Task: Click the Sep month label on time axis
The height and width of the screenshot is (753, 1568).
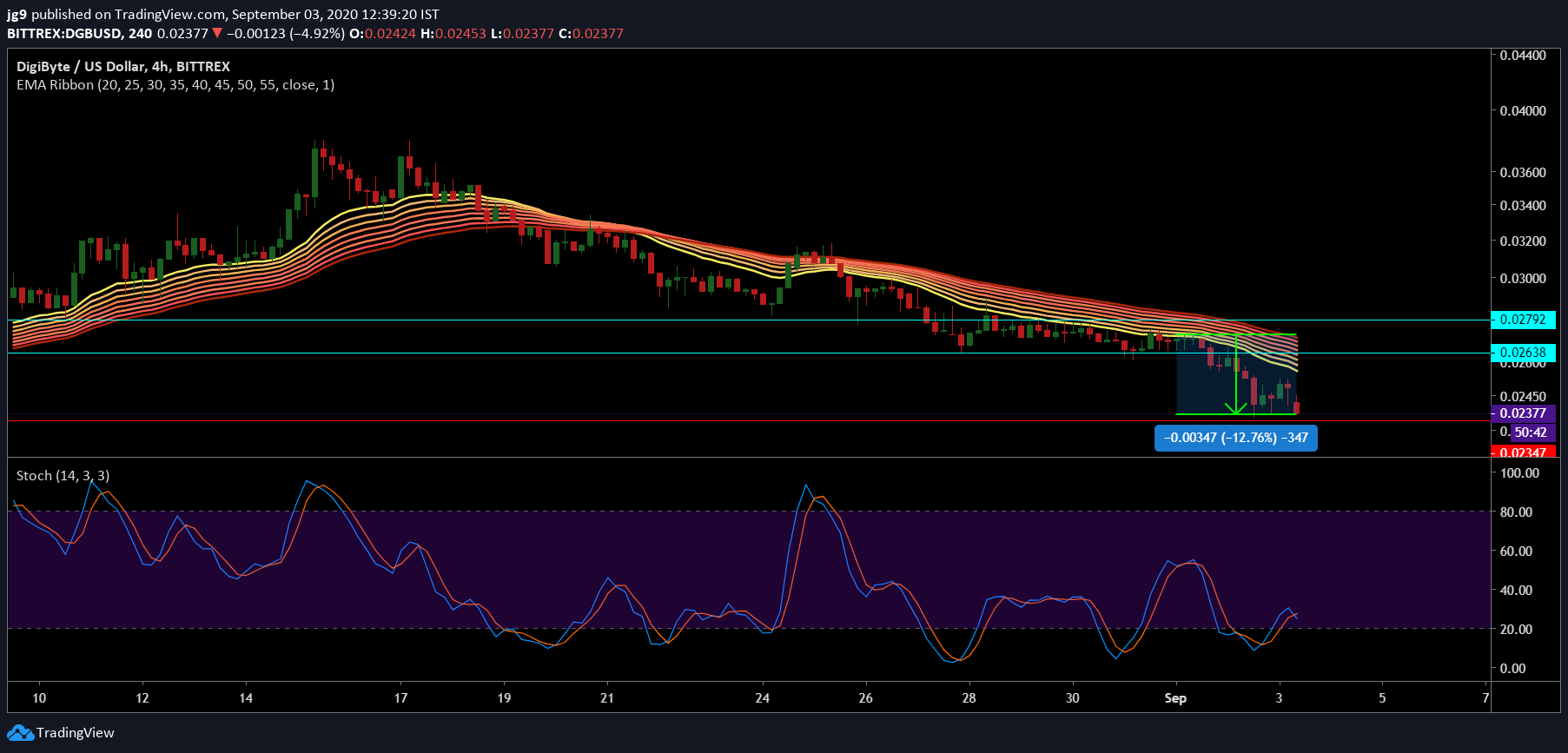Action: tap(1175, 698)
